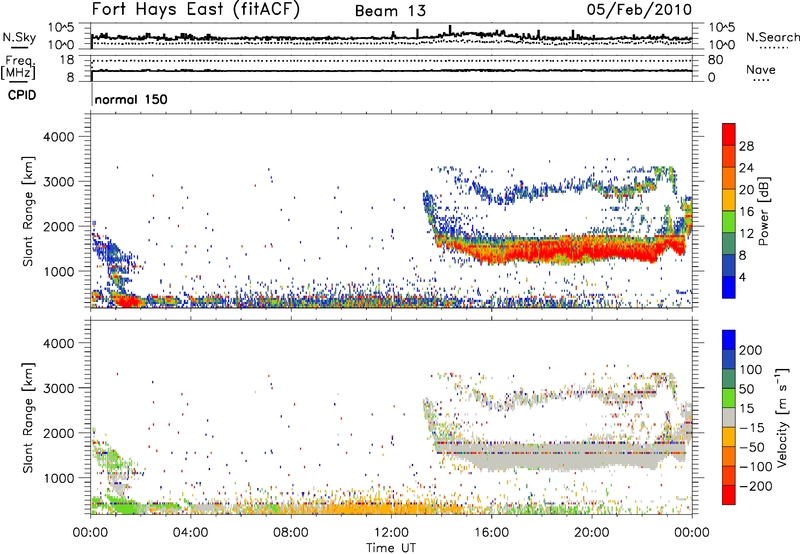Click the 'Power [dB]' colorbar title
The width and height of the screenshot is (800, 554).
click(x=764, y=211)
